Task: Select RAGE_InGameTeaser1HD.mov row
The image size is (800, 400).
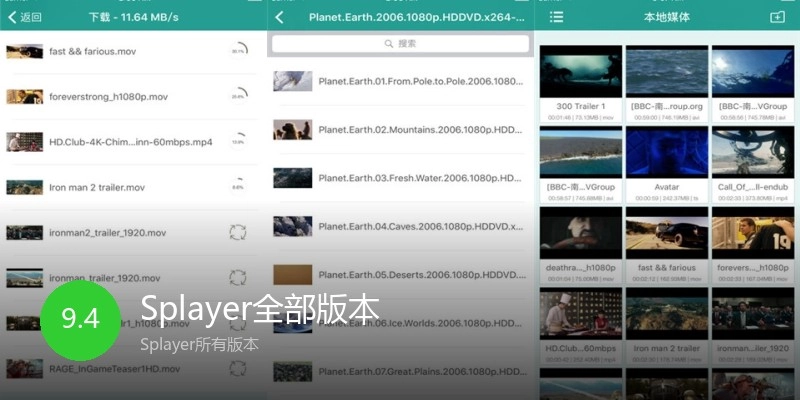Action: [133, 368]
